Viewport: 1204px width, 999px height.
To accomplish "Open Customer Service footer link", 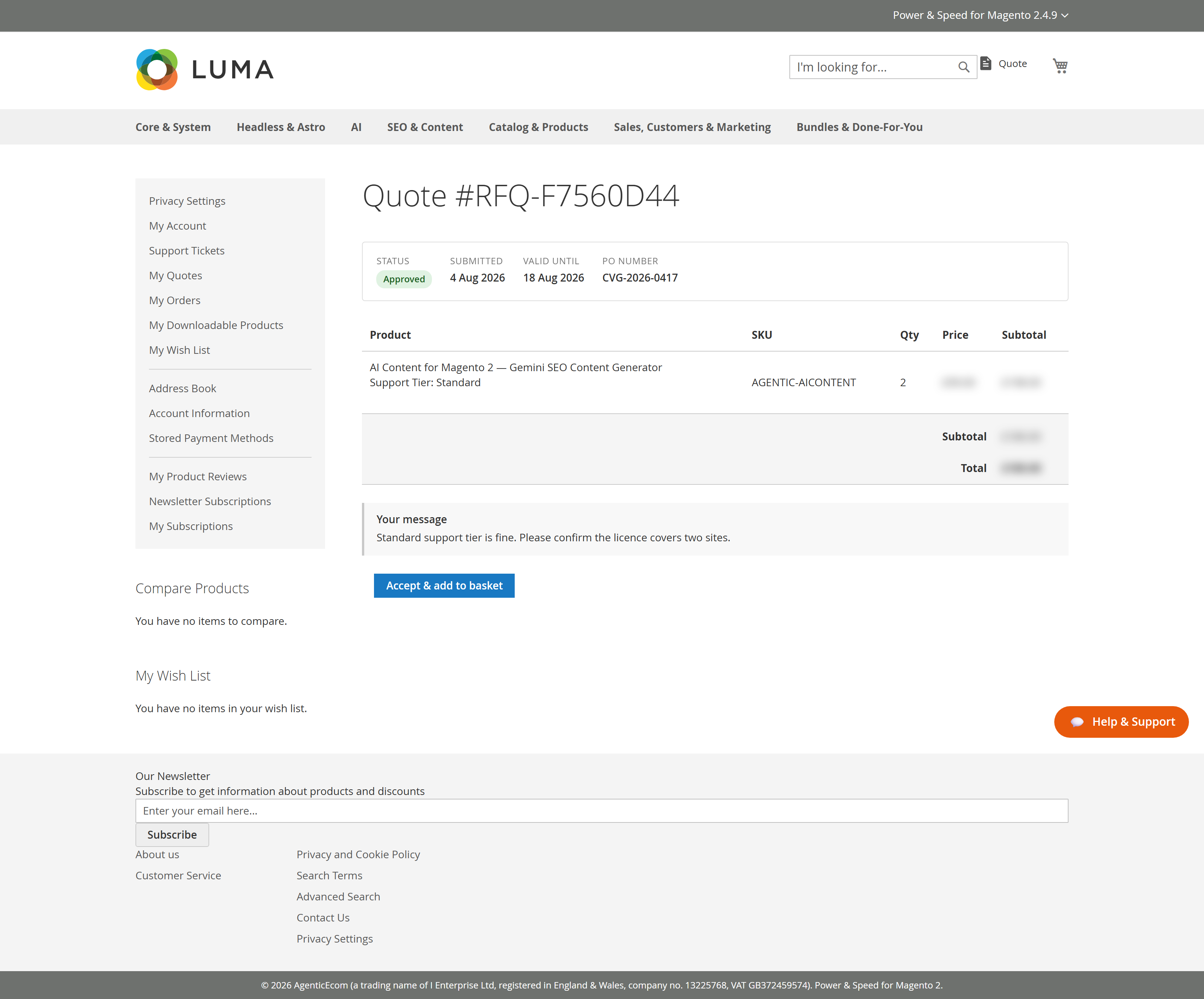I will 178,876.
